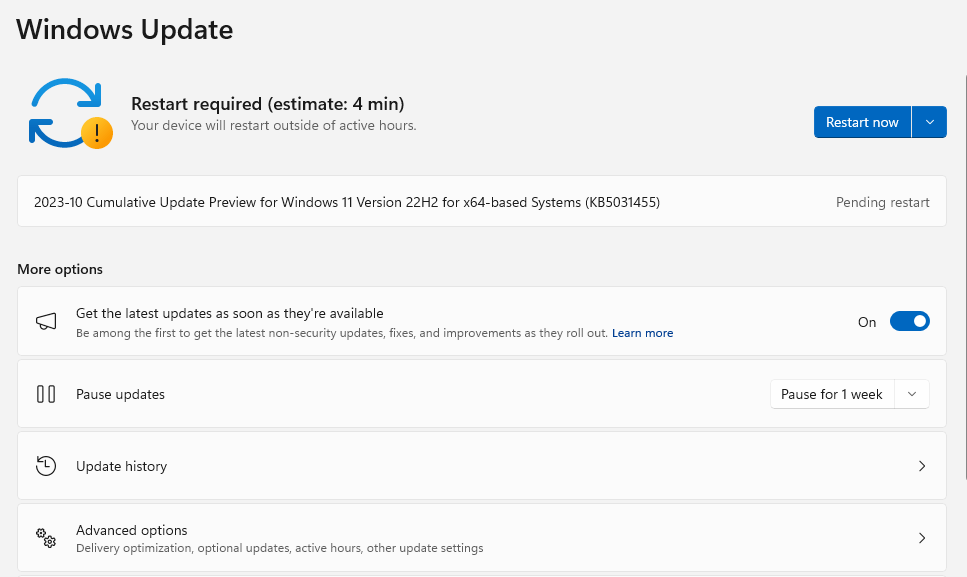Click the 'Pause updates' label
The image size is (967, 577).
coord(120,395)
